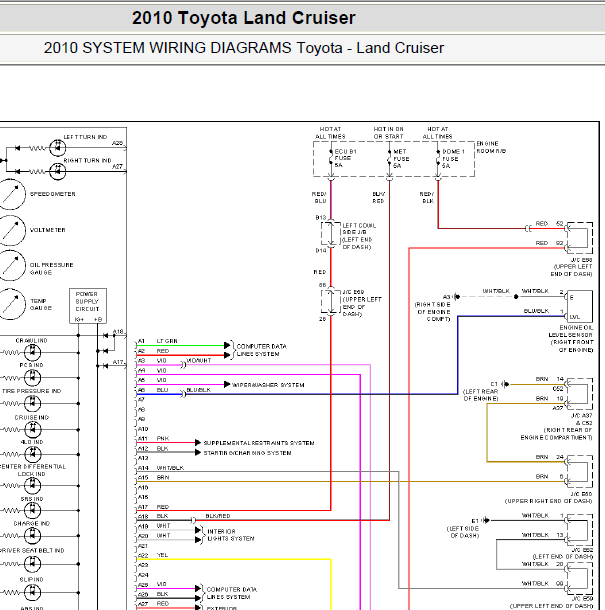
Task: Click the starting/charging system arrowhead
Action: tap(198, 452)
